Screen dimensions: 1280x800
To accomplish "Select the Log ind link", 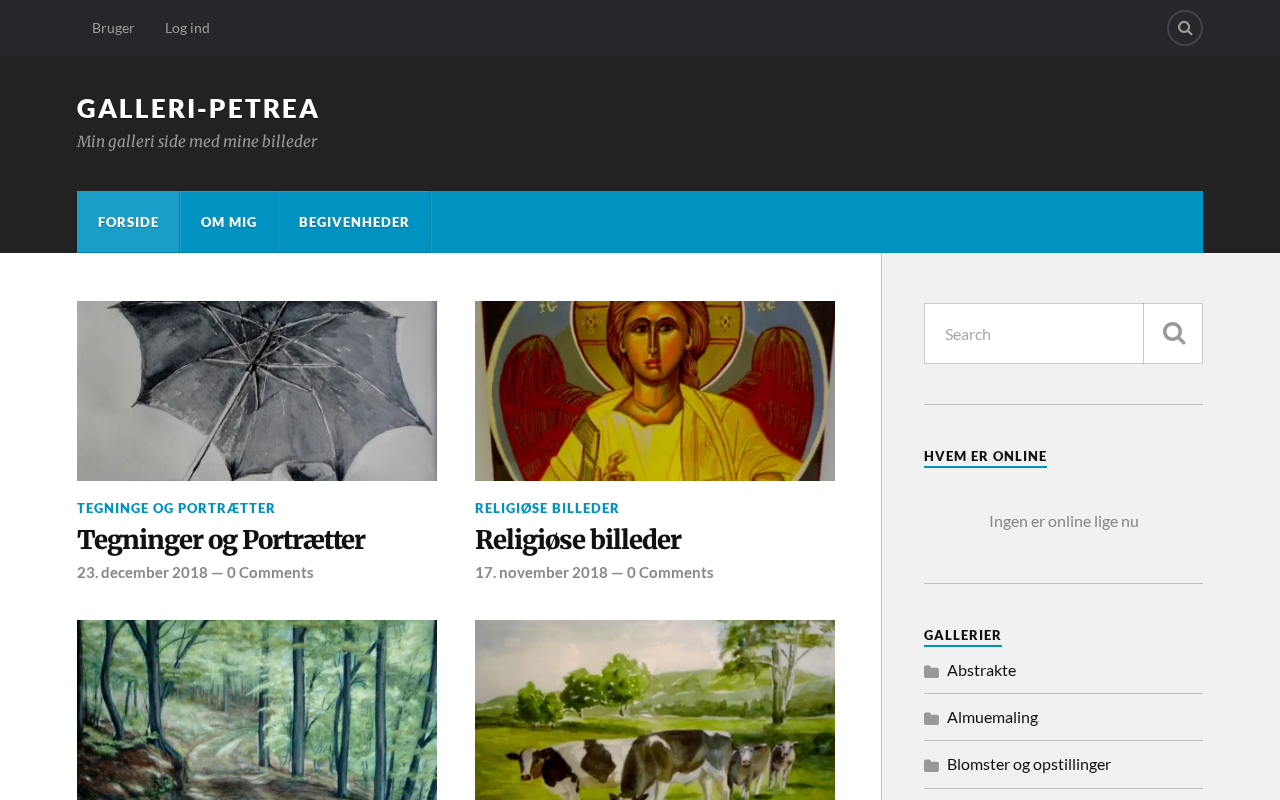I will point(187,28).
